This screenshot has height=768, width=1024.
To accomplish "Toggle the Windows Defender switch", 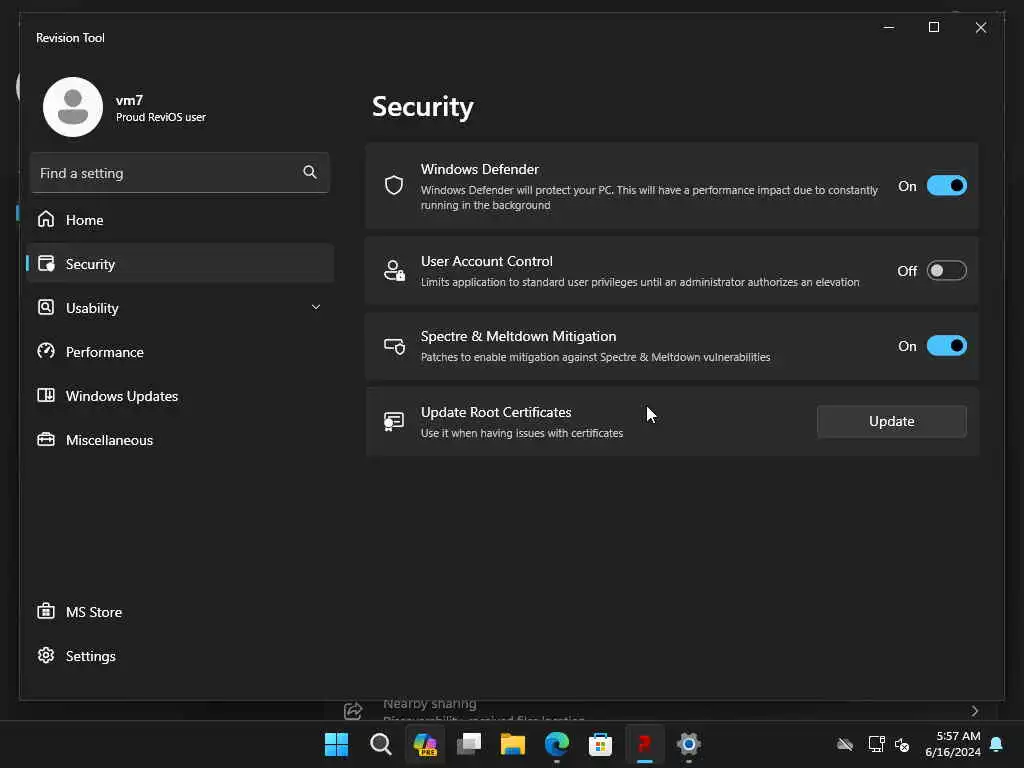I will (946, 186).
